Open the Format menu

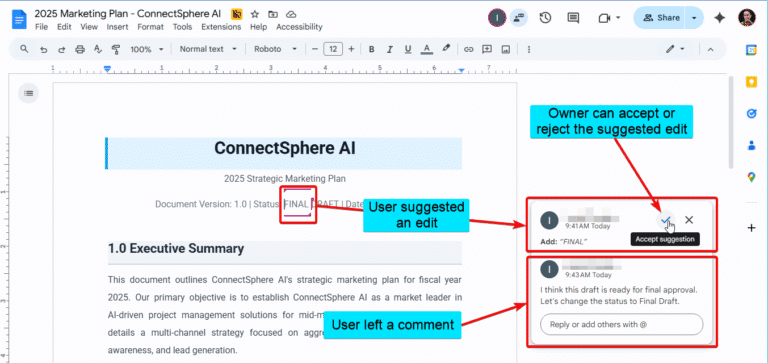(150, 27)
